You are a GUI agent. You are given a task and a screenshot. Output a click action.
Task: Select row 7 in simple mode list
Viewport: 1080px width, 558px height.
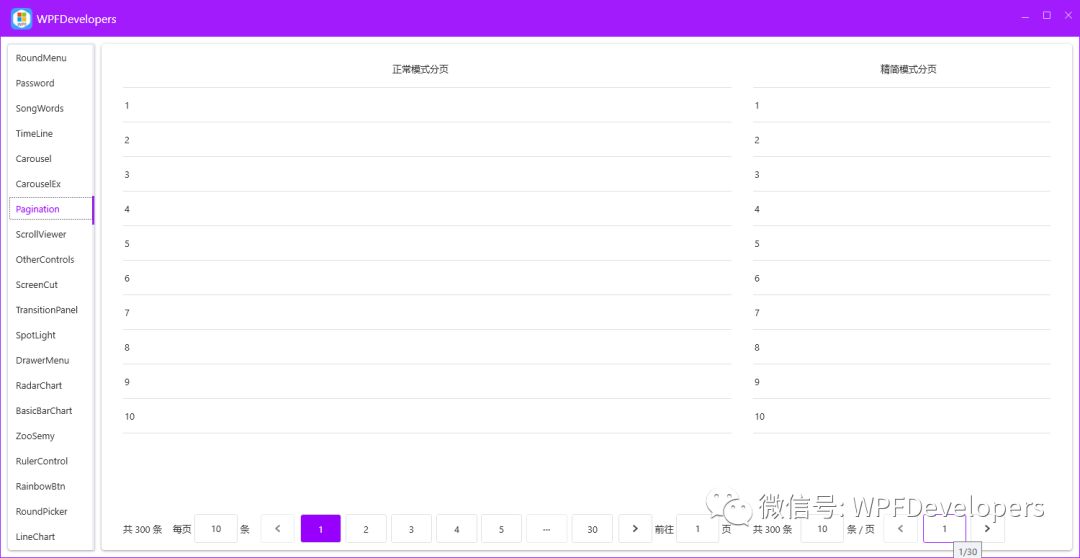tap(901, 313)
